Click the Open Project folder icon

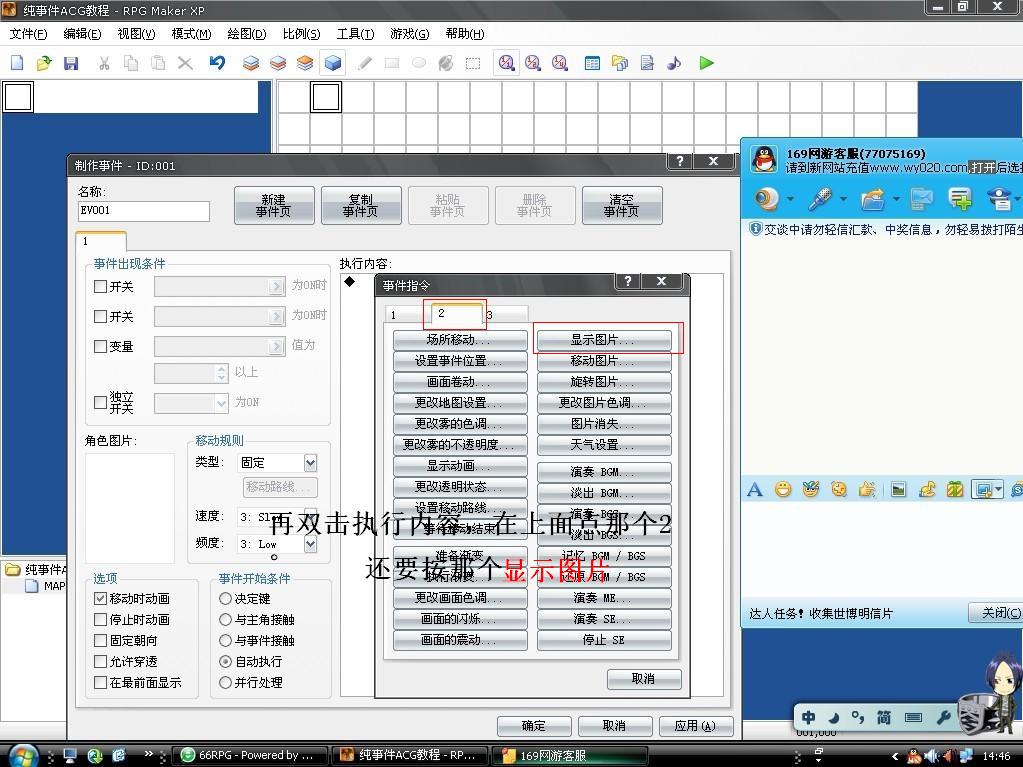pos(44,63)
